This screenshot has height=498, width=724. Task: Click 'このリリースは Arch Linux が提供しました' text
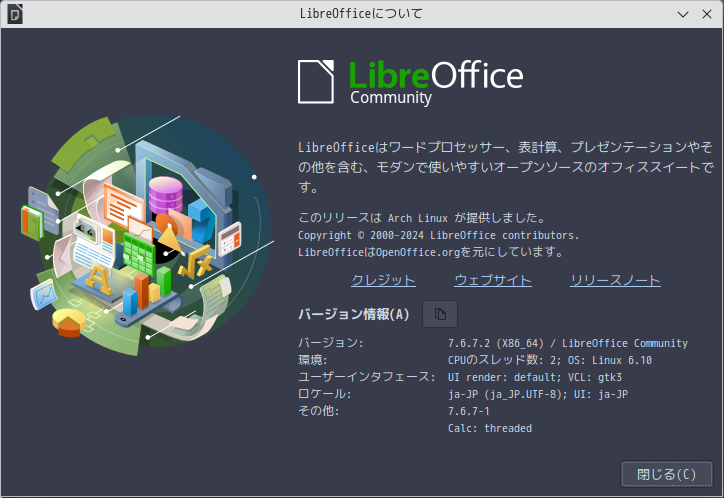(422, 218)
